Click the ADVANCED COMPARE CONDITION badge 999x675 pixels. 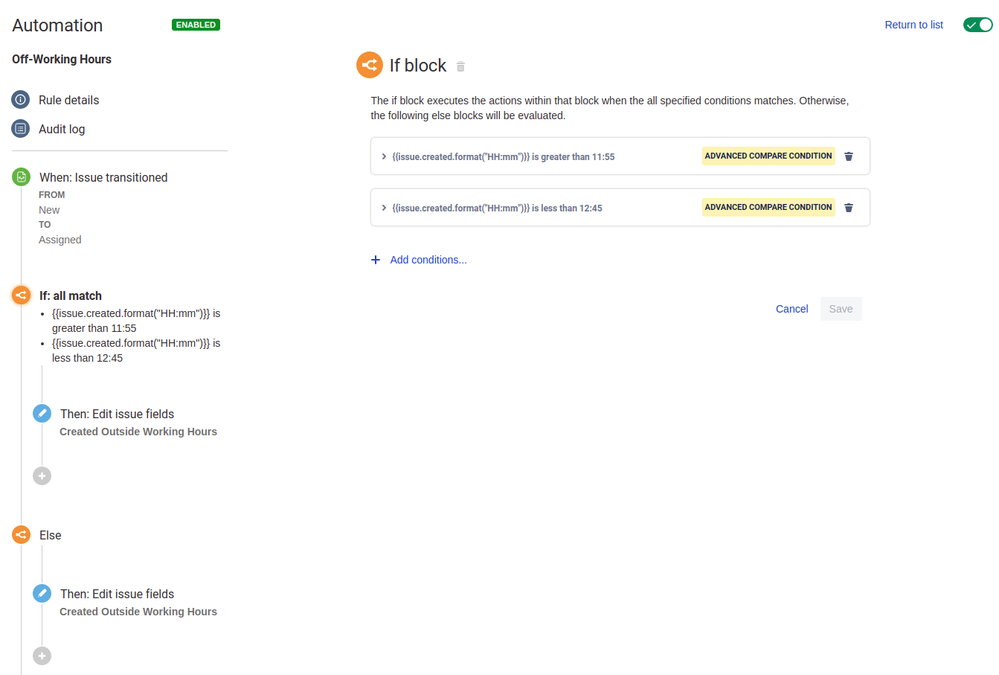[768, 156]
